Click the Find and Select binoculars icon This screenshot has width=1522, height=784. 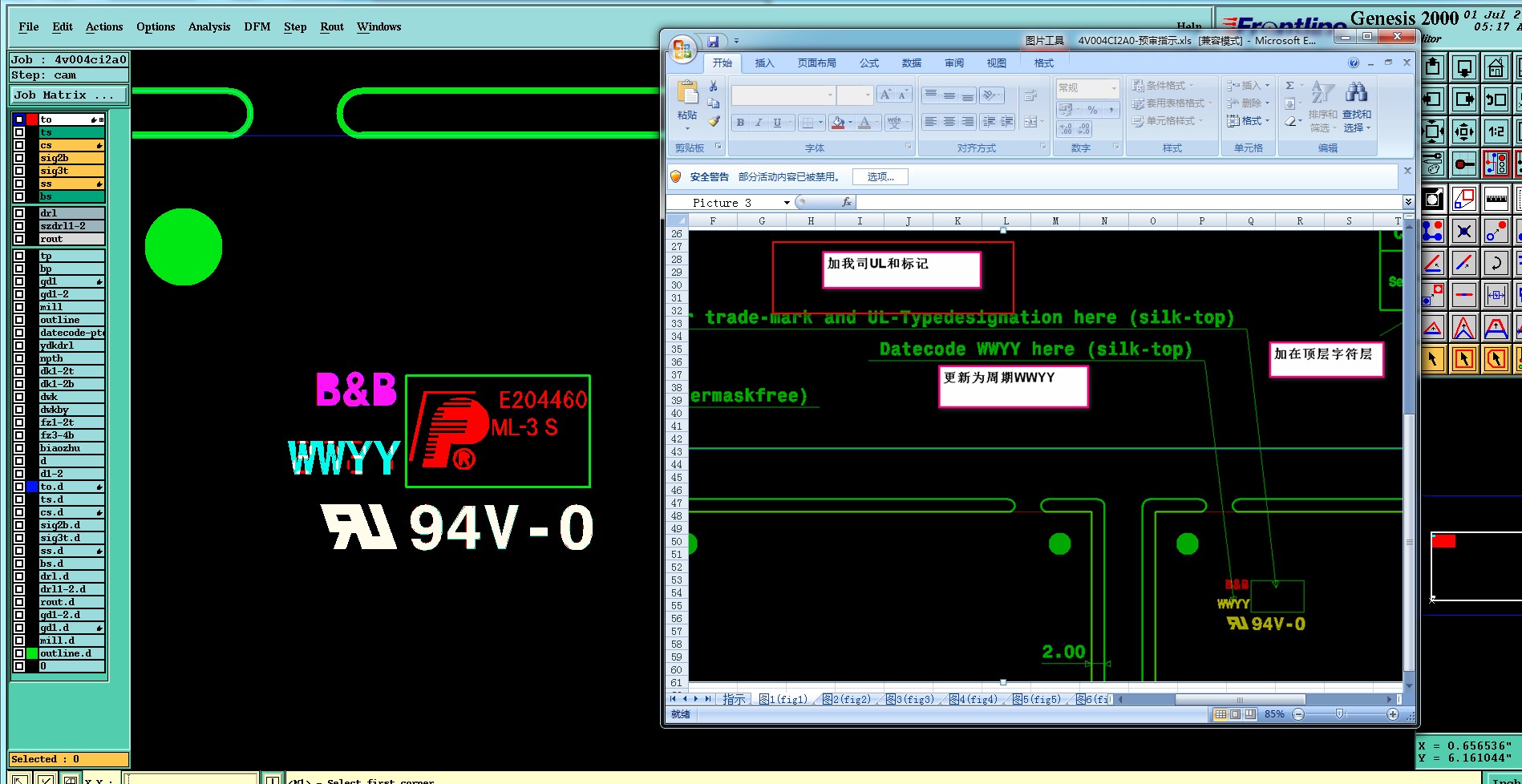(1357, 92)
